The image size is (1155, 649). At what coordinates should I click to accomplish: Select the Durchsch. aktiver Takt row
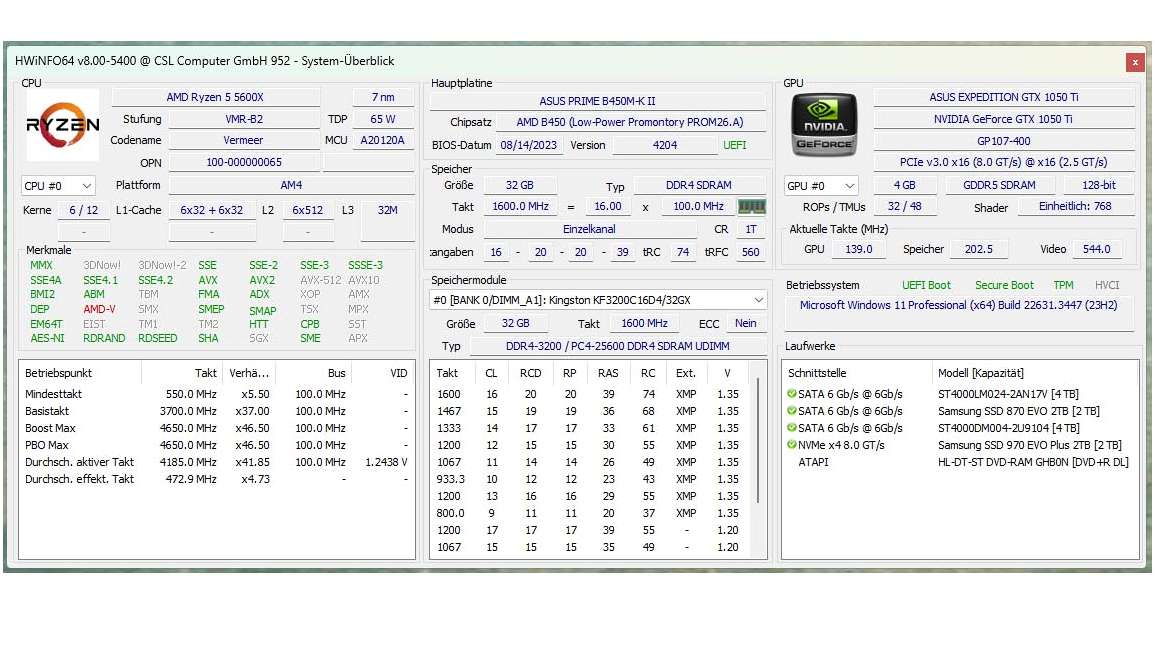coord(217,462)
